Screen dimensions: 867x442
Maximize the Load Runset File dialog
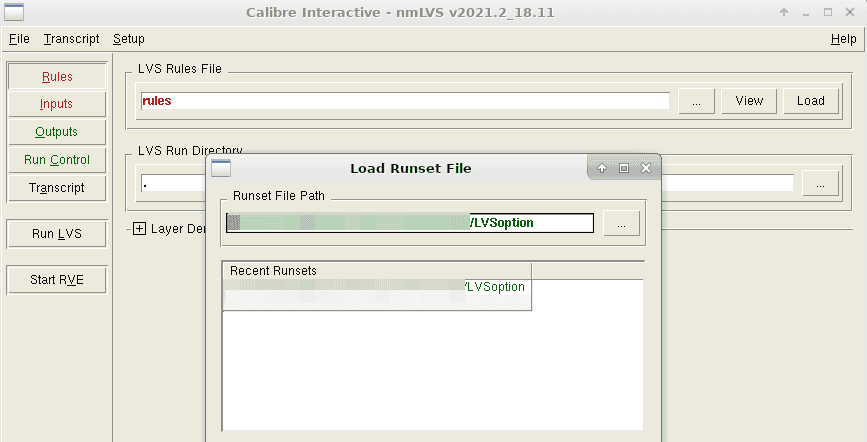coord(624,168)
